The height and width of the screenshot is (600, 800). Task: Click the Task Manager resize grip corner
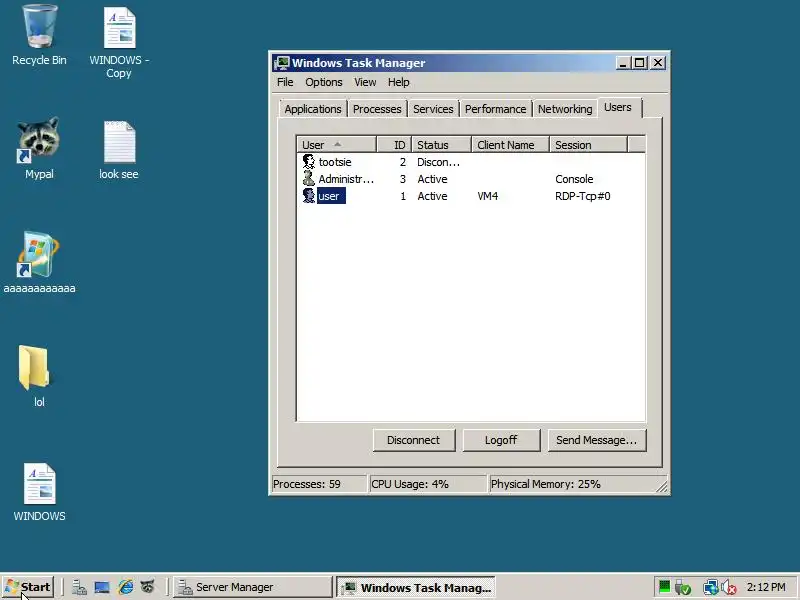tap(661, 487)
